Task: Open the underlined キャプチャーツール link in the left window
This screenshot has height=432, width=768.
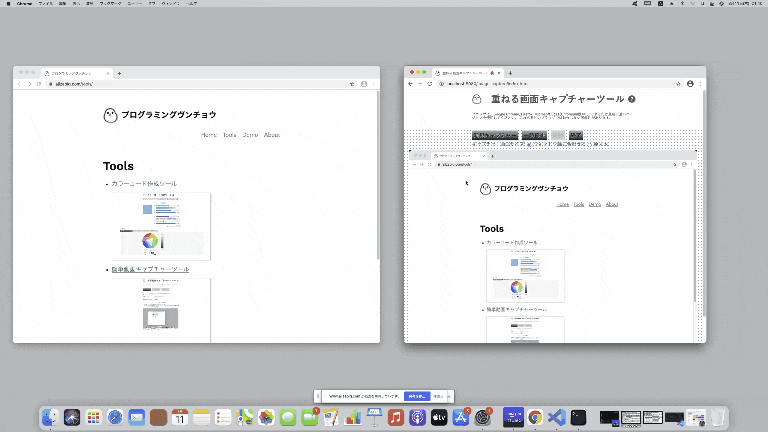Action: (150, 269)
